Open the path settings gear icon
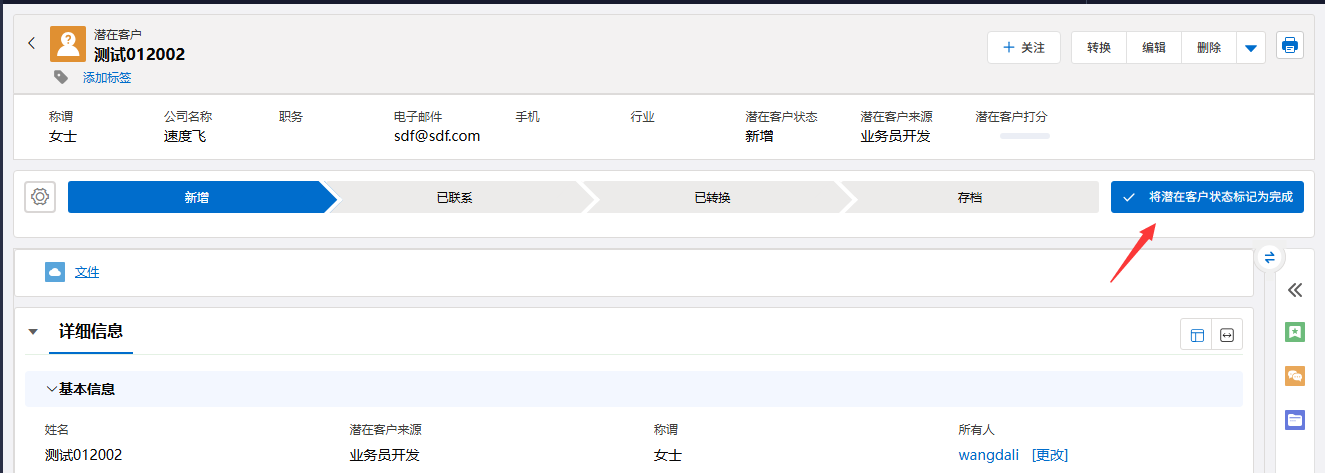 coord(40,197)
